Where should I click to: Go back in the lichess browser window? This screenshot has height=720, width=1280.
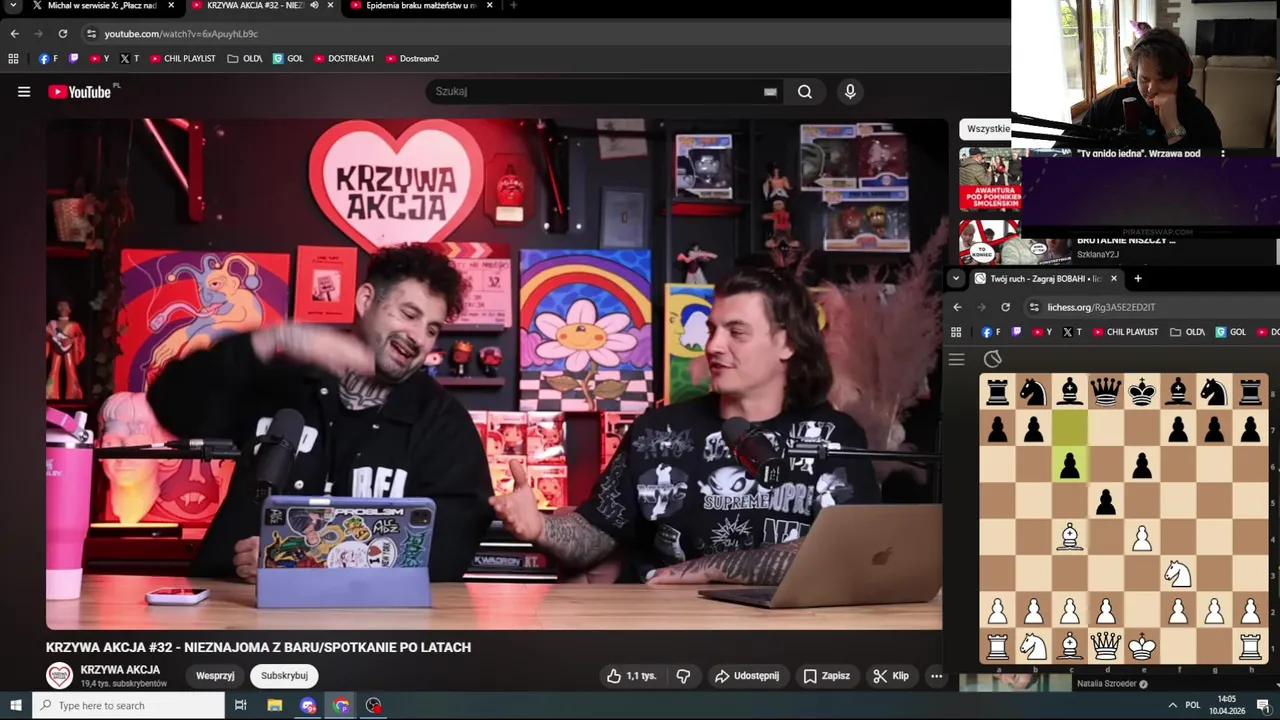pos(957,307)
